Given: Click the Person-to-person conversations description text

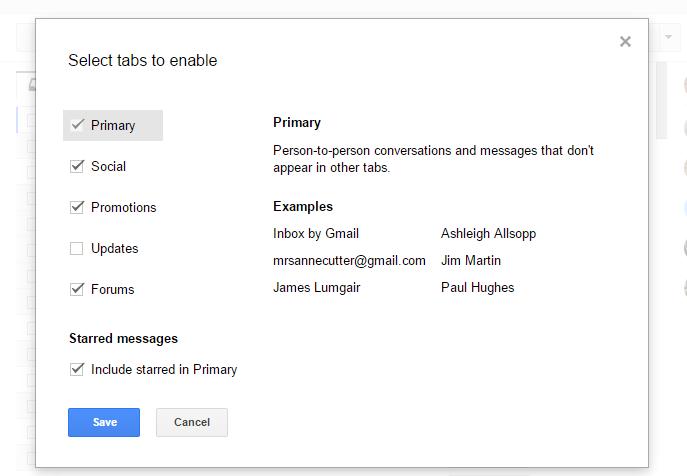Looking at the screenshot, I should click(x=433, y=159).
